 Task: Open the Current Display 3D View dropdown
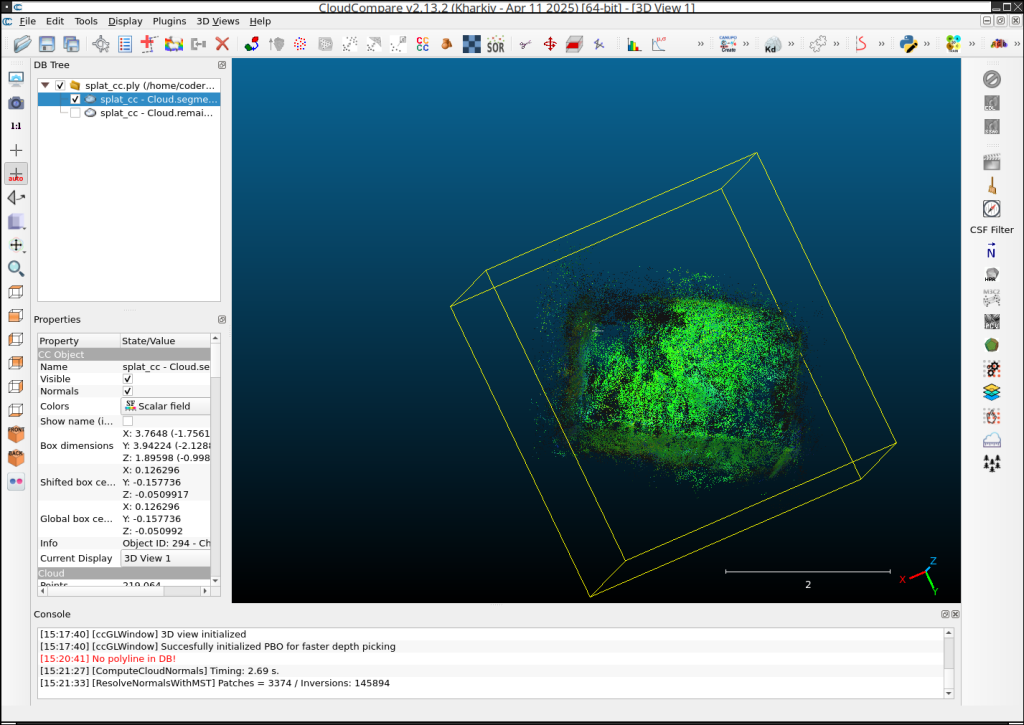[x=165, y=558]
